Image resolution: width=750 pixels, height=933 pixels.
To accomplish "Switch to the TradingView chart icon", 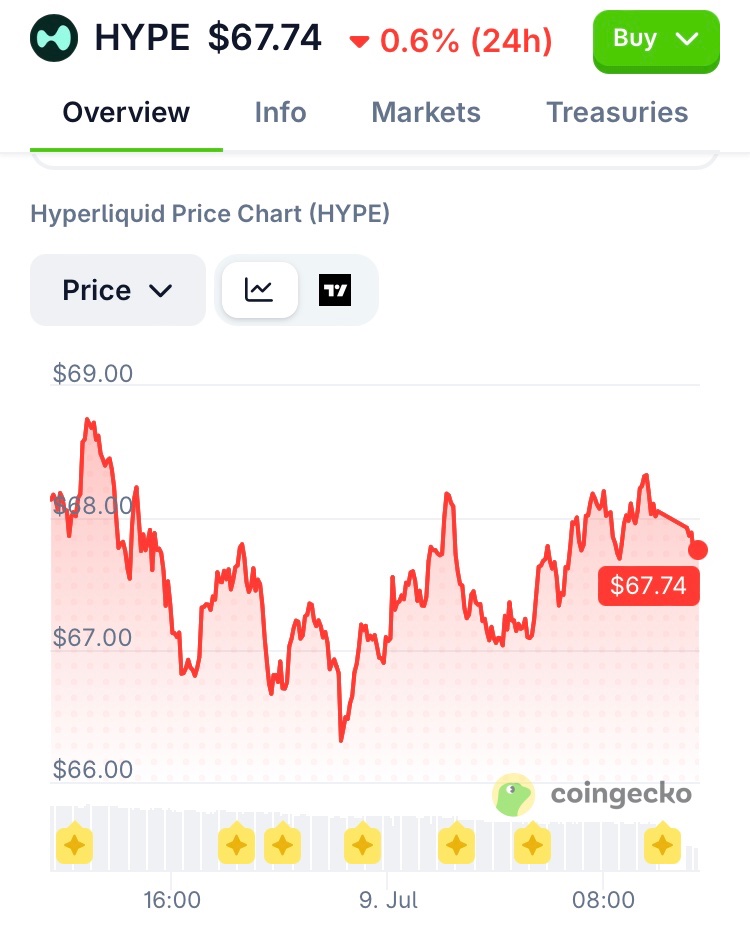I will click(x=335, y=290).
